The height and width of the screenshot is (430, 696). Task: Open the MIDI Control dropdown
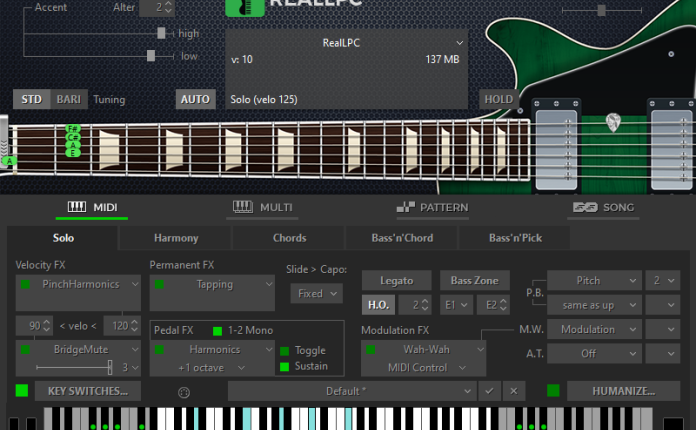[x=426, y=368]
